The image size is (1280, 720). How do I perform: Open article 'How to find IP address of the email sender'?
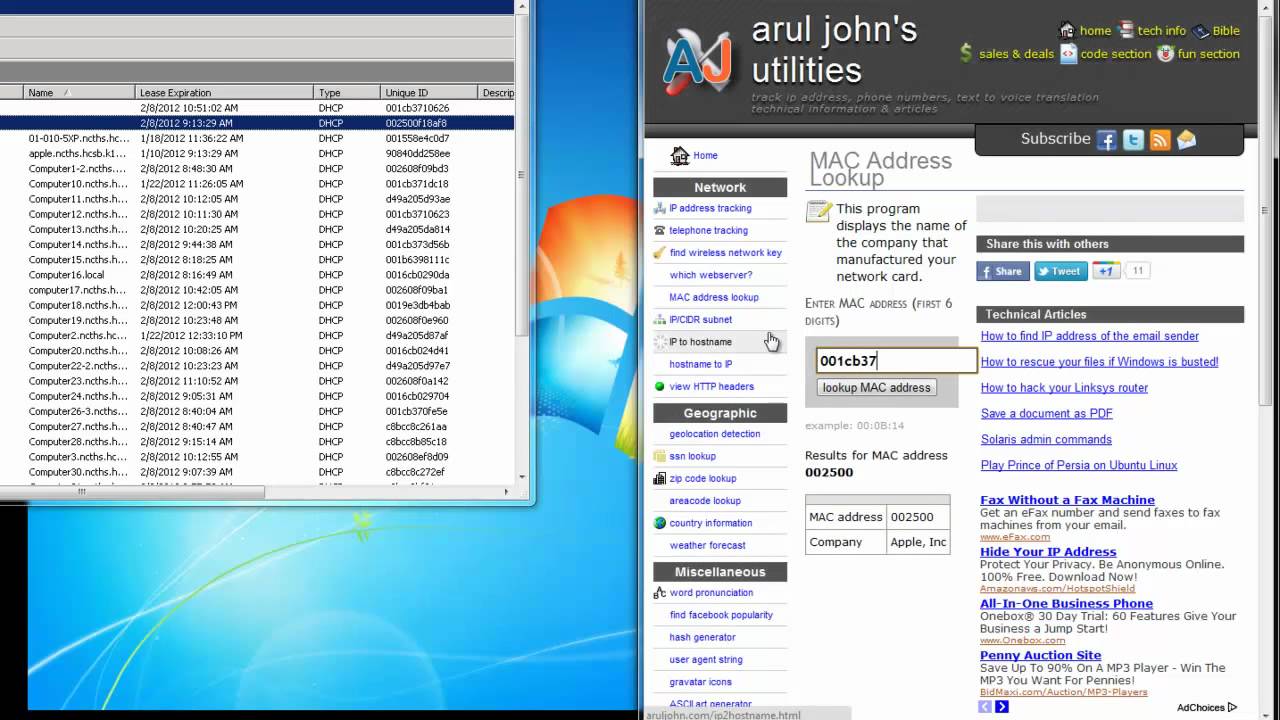(x=1090, y=336)
